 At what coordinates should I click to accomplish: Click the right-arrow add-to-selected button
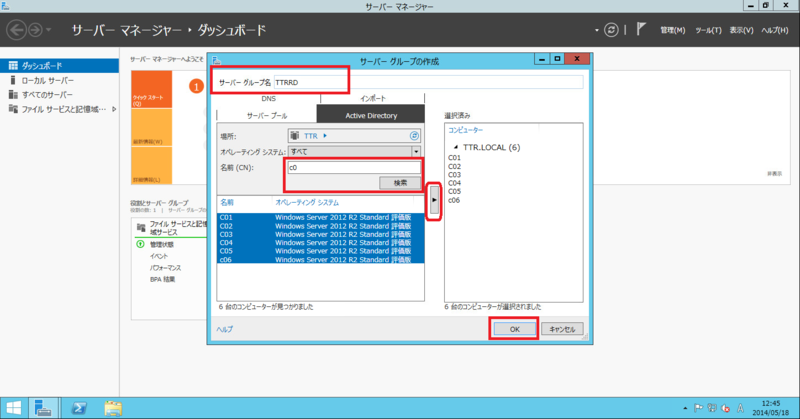click(434, 201)
